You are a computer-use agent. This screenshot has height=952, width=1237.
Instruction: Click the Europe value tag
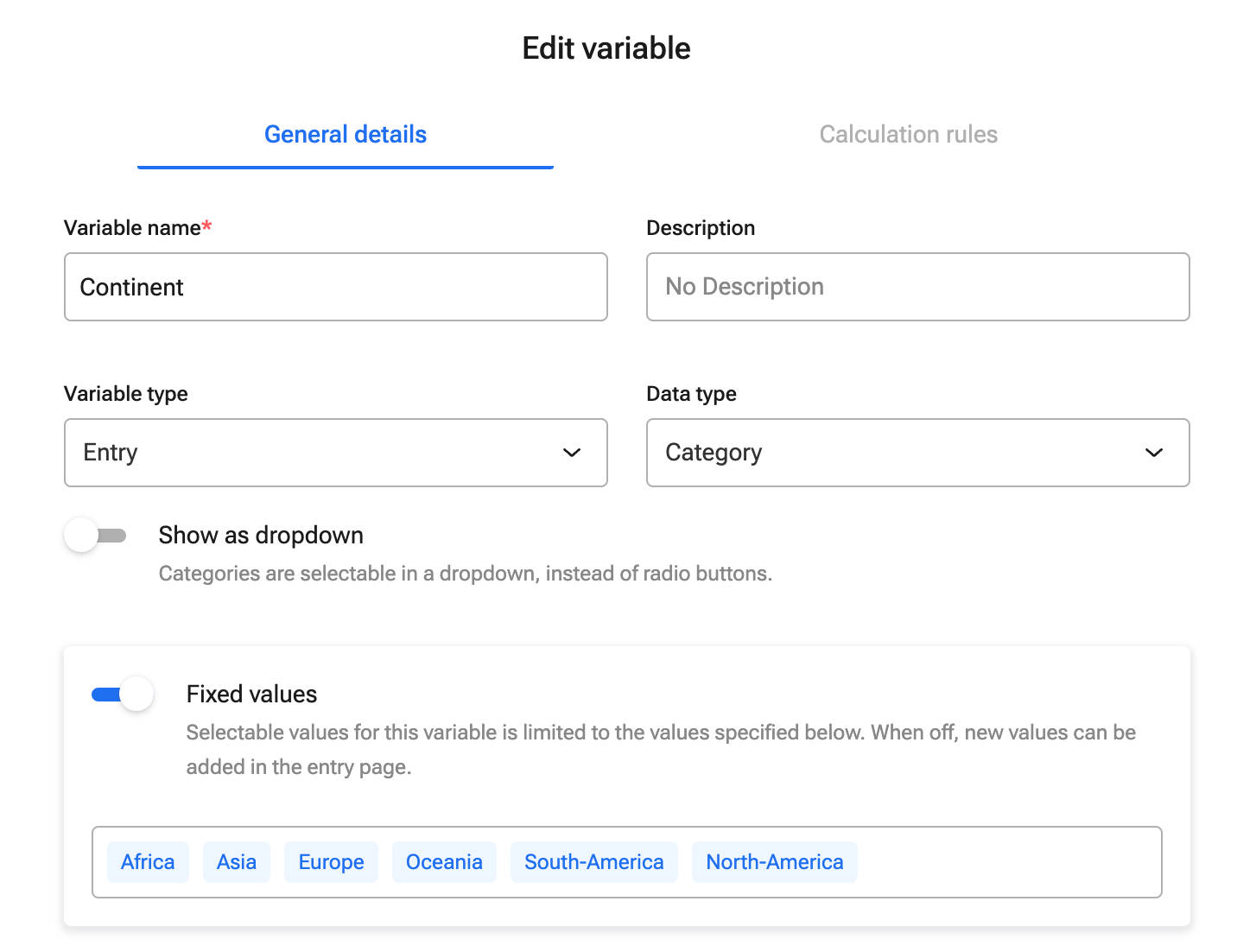(x=331, y=862)
